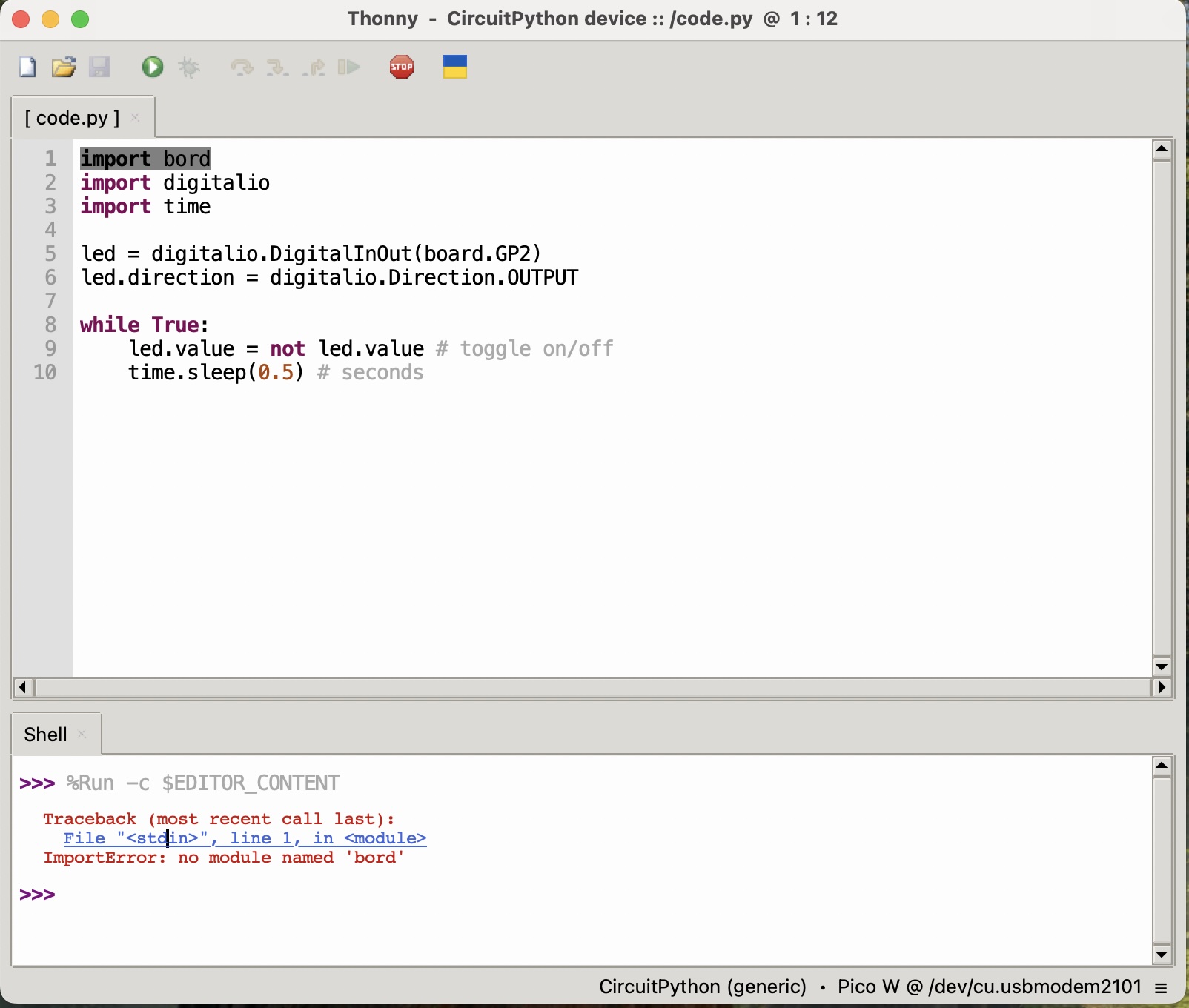Click the editor scrollbar down arrow
The width and height of the screenshot is (1189, 1008).
1162,666
